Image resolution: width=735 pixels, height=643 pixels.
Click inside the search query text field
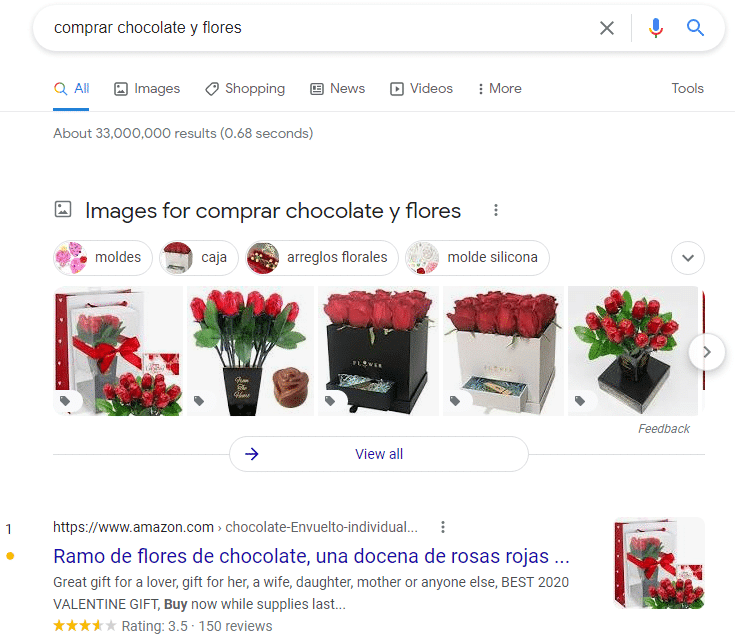(x=300, y=28)
